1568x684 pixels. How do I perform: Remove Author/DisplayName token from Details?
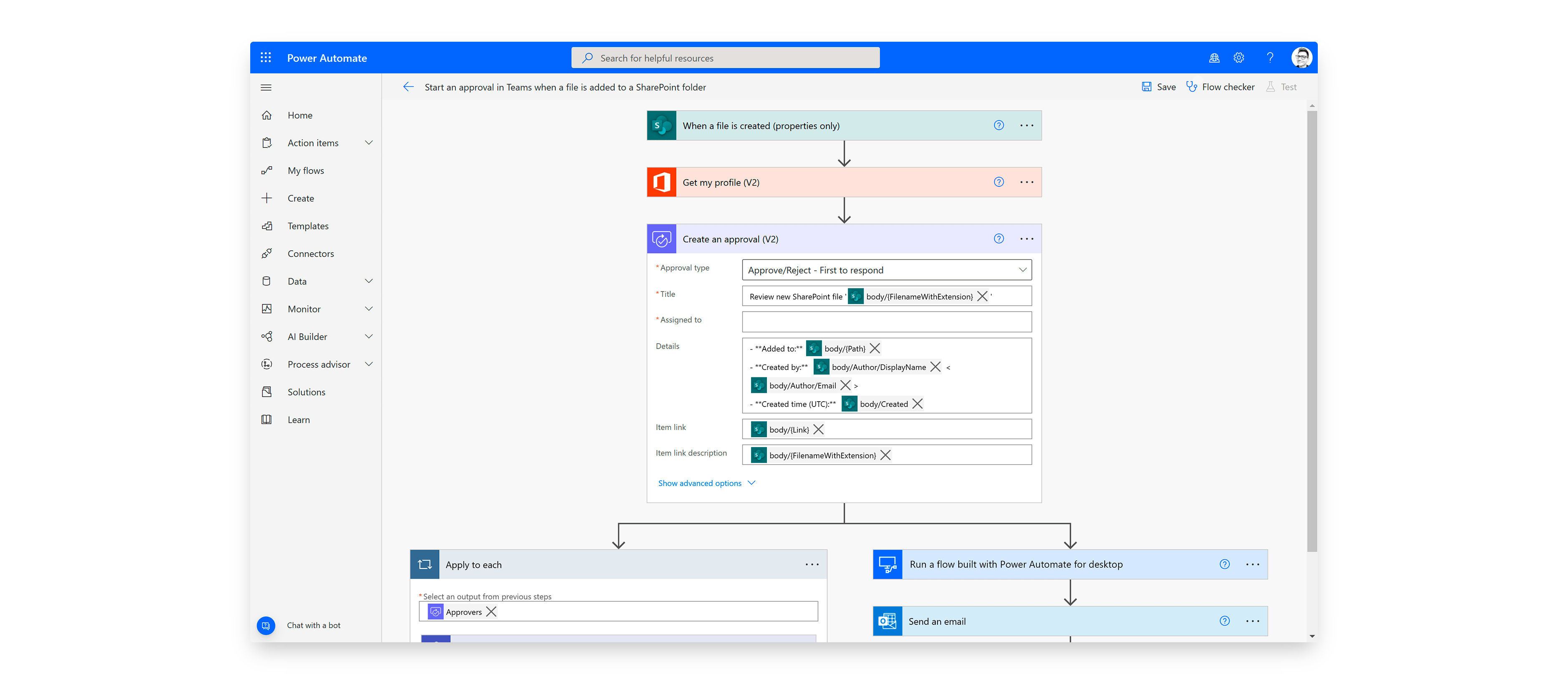click(x=935, y=367)
